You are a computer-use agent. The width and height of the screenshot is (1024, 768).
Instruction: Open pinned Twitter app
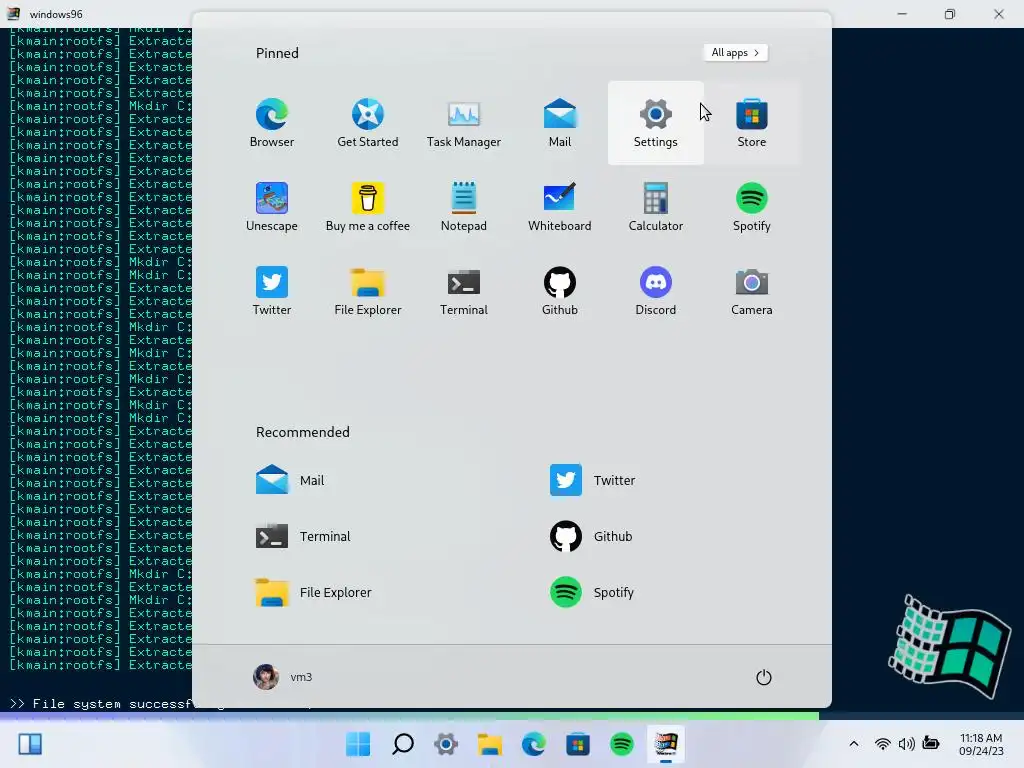point(272,291)
